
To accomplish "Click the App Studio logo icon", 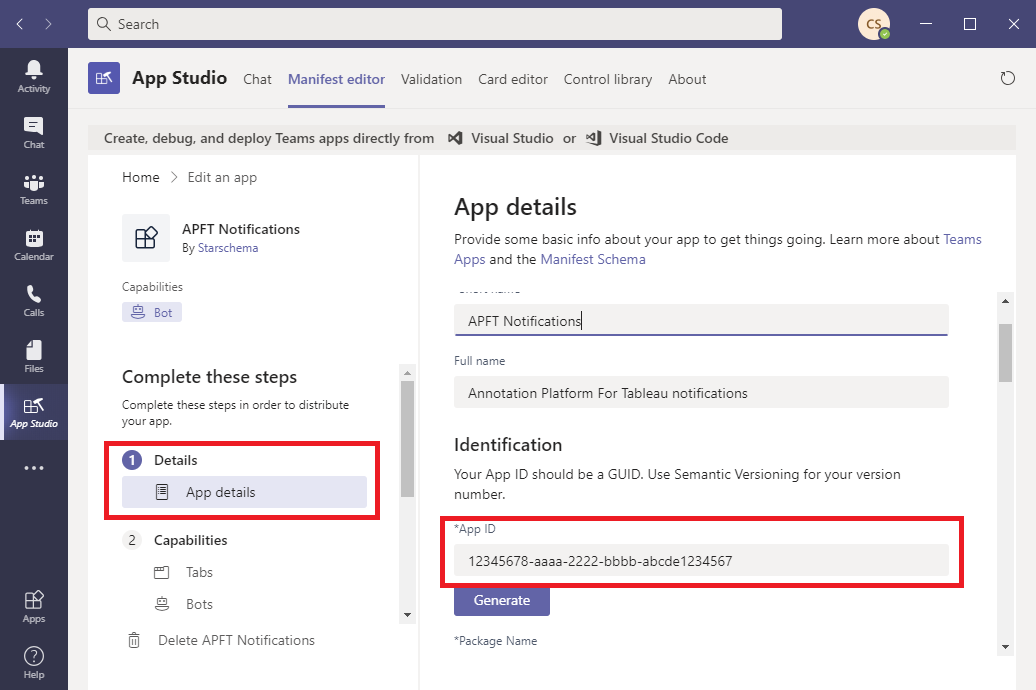I will (x=104, y=78).
